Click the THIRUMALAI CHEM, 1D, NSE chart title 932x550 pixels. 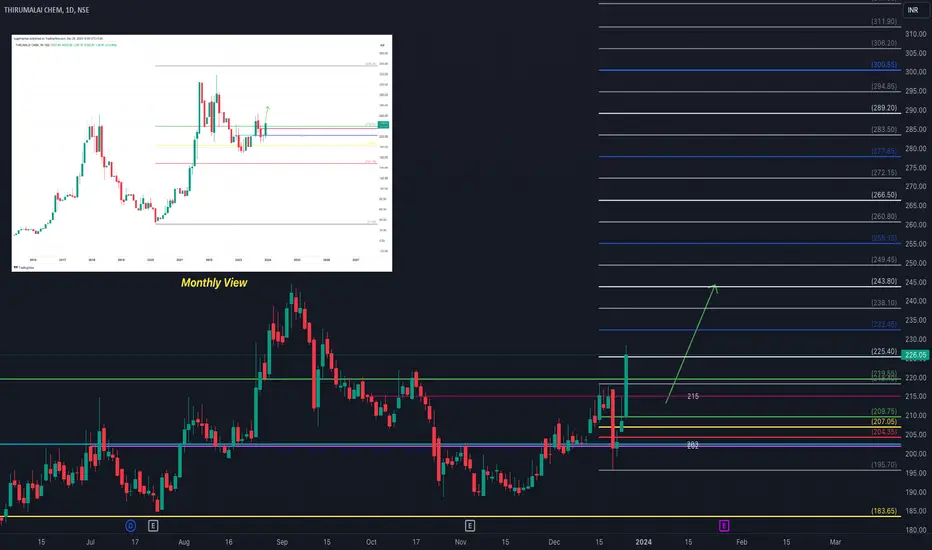[x=46, y=10]
